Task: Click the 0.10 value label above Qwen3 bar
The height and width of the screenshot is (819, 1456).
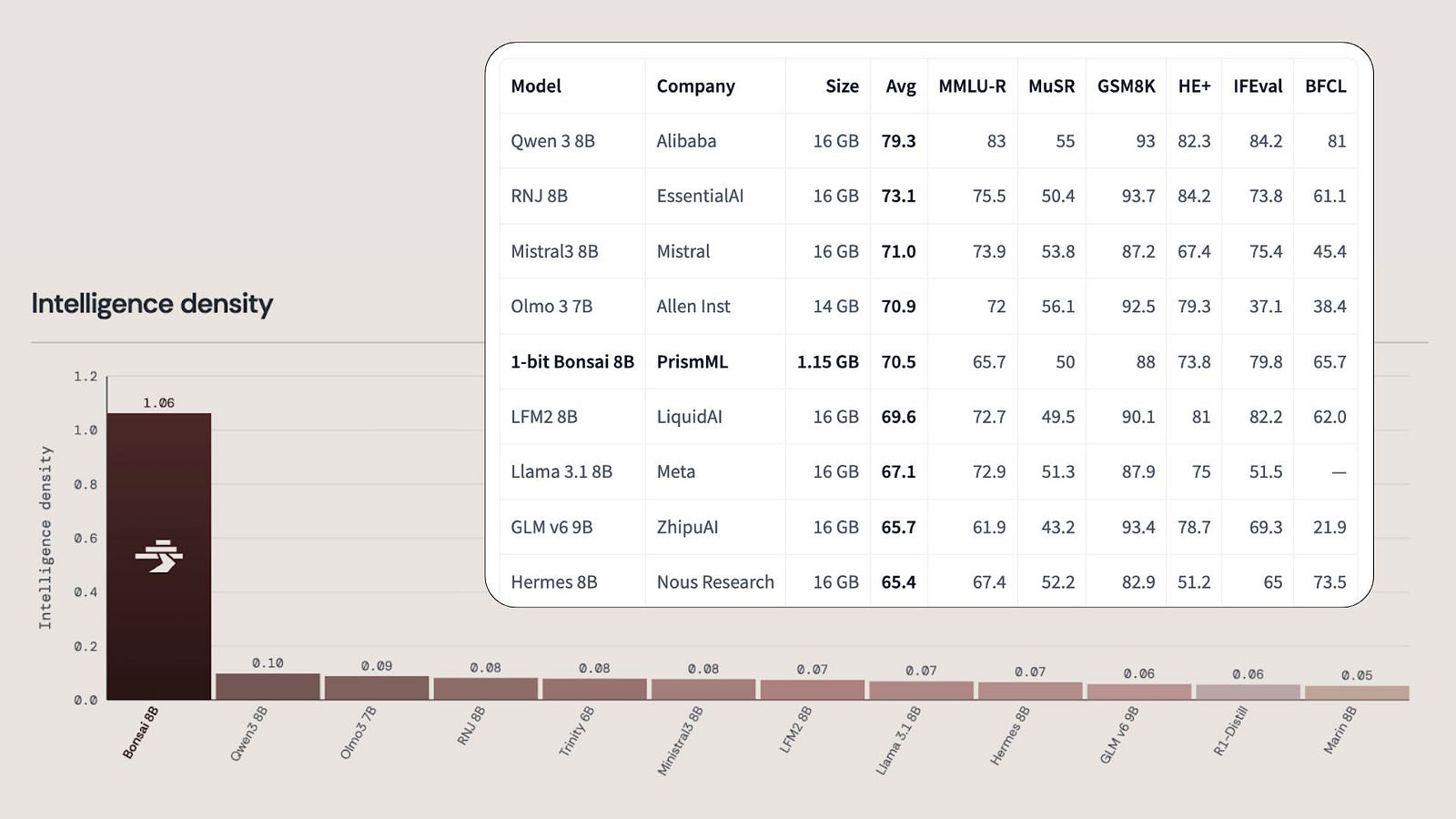Action: (x=268, y=662)
